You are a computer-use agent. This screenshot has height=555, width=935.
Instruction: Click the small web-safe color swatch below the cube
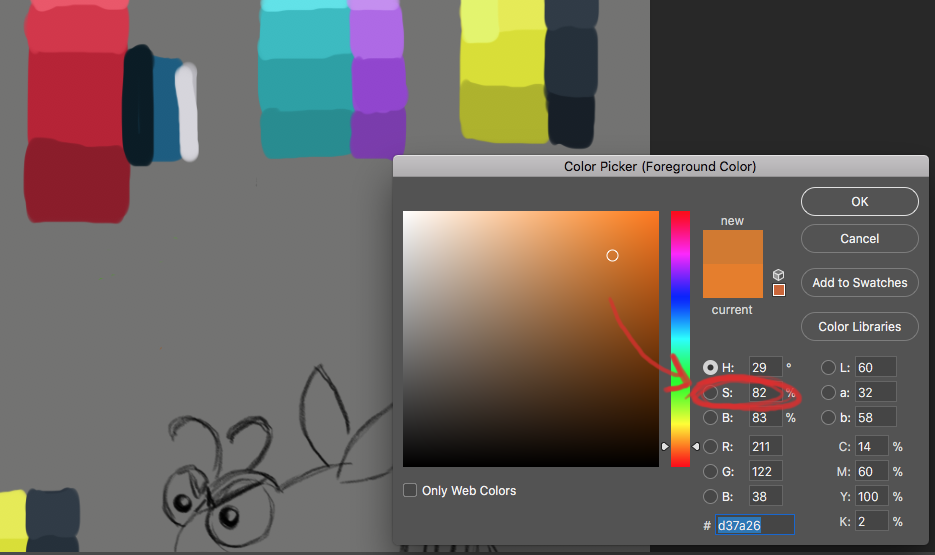pos(779,290)
